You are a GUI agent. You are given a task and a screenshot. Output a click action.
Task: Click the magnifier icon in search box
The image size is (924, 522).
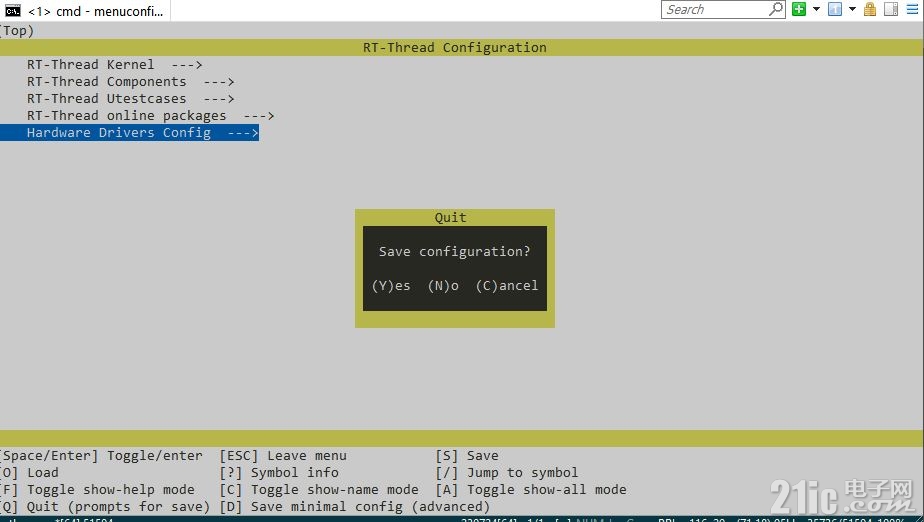click(776, 9)
